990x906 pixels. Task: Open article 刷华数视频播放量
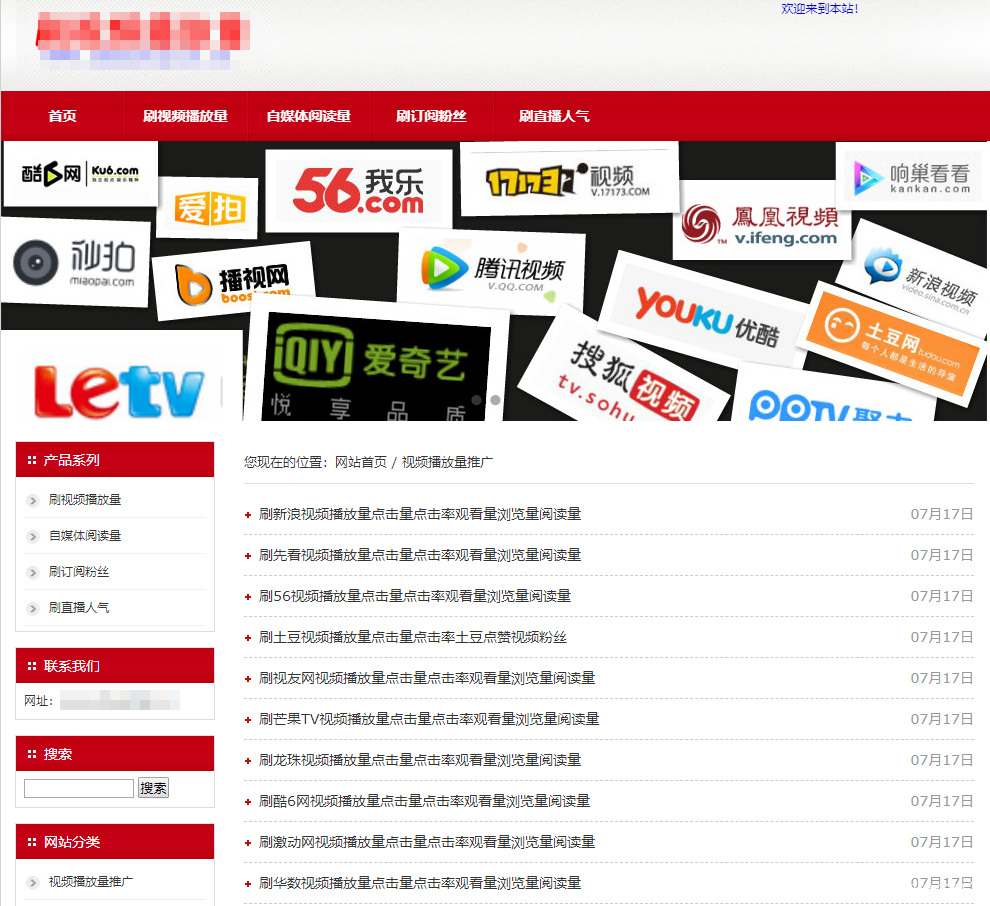[x=420, y=883]
